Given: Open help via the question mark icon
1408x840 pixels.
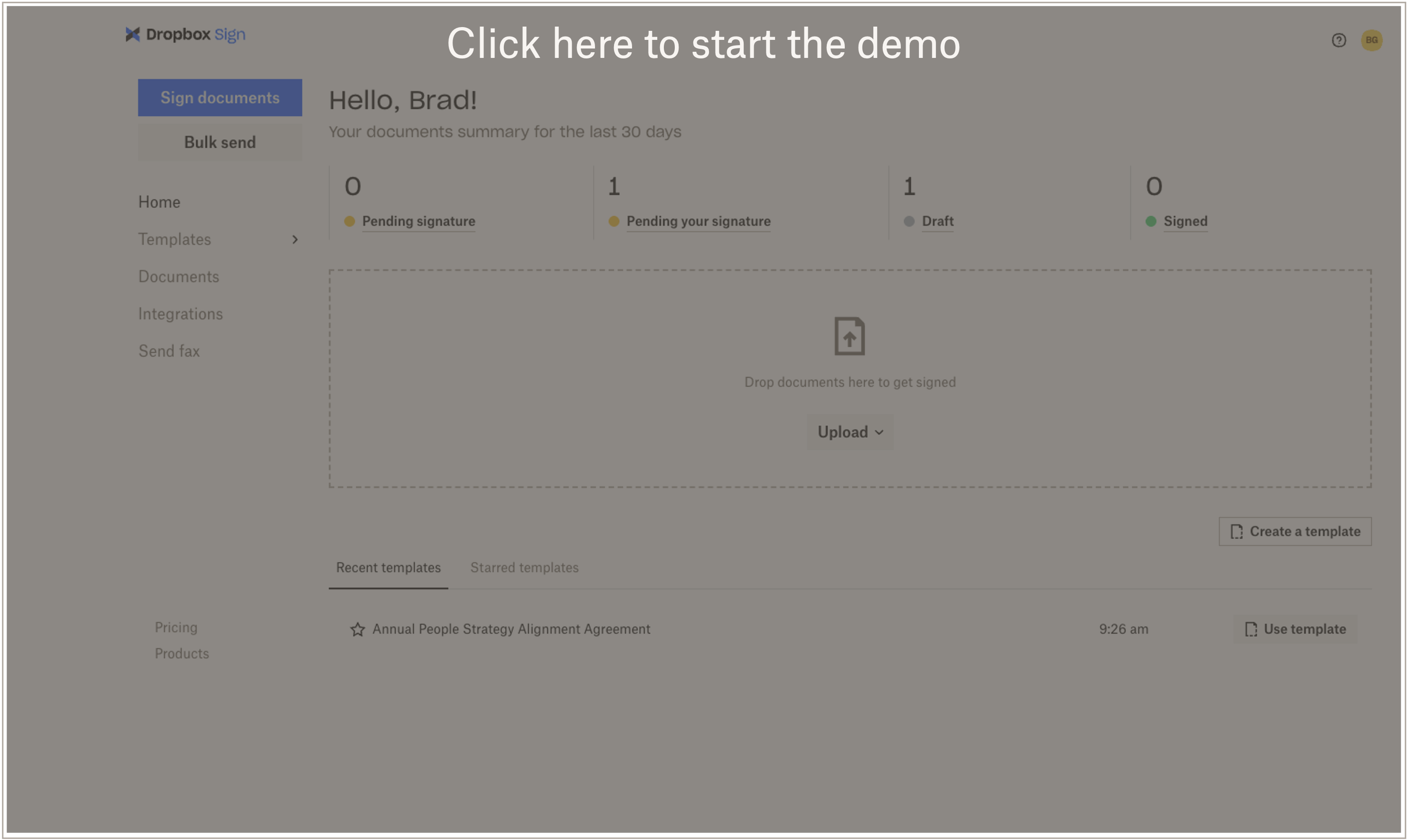Looking at the screenshot, I should click(1338, 39).
